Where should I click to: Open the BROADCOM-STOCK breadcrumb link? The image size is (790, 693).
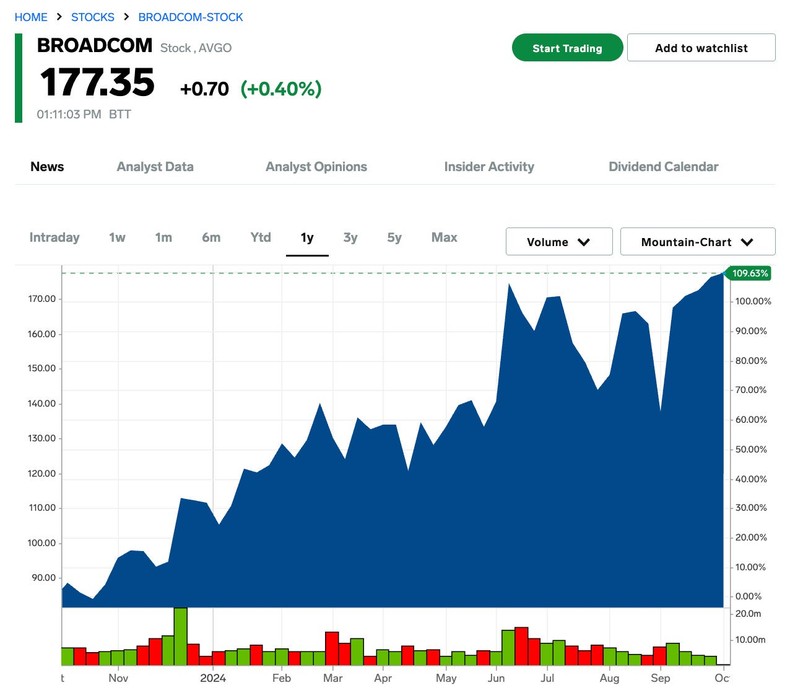[x=190, y=17]
